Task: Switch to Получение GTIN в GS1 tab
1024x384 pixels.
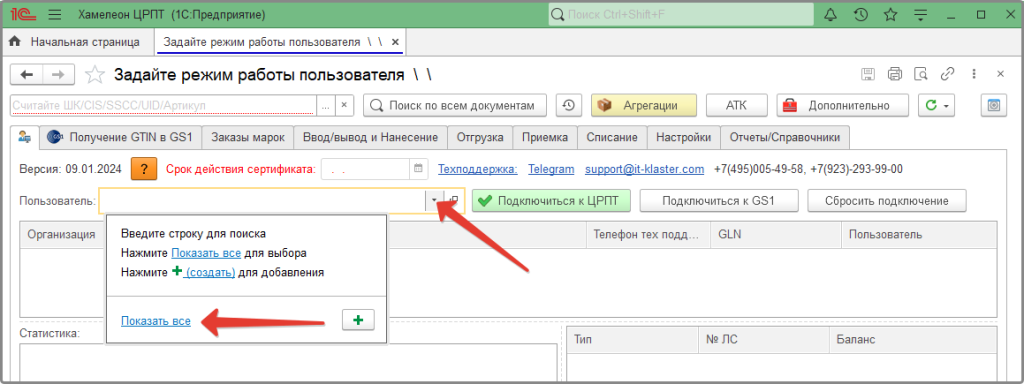Action: coord(120,138)
